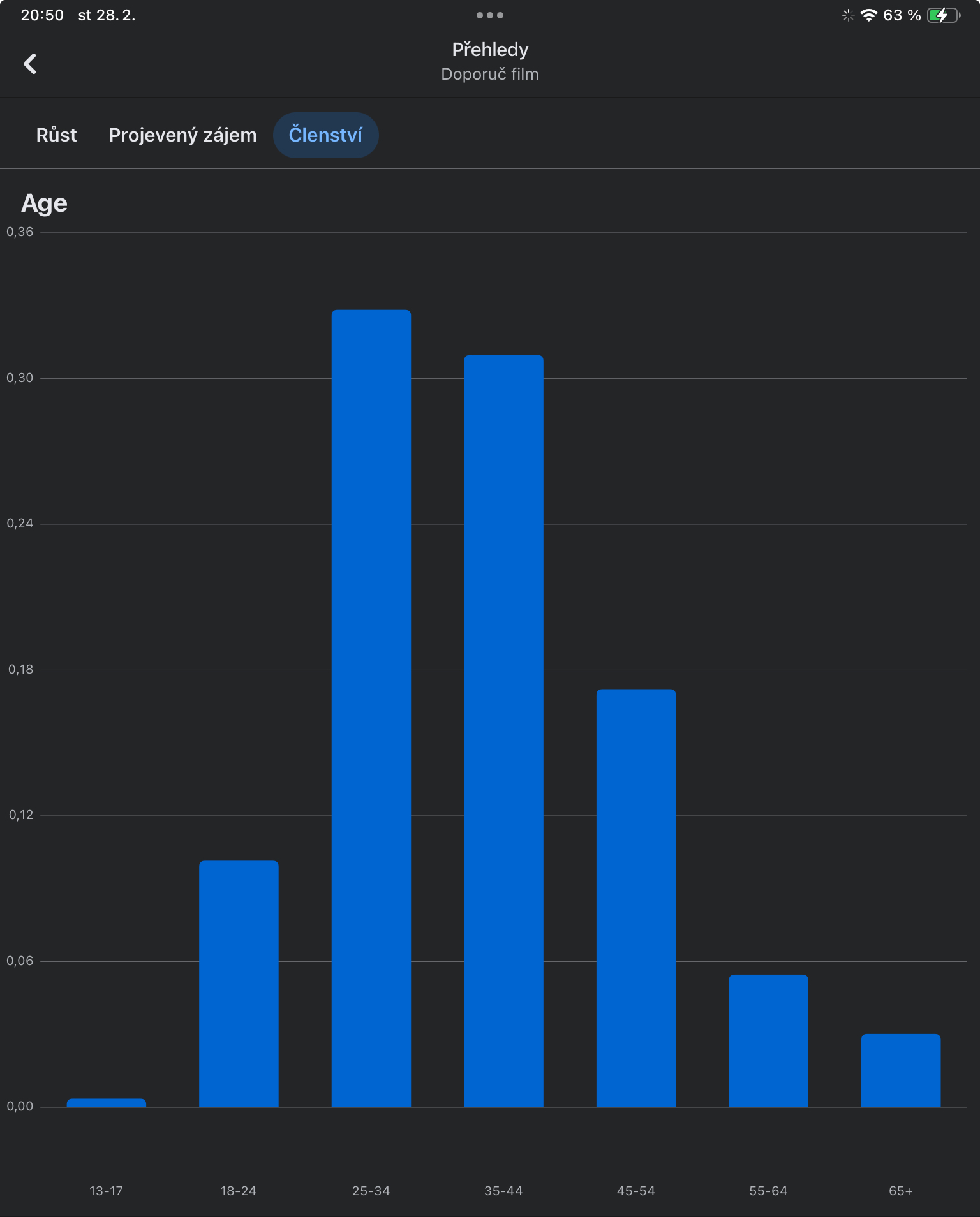Tap the 35-44 axis label
Image resolution: width=980 pixels, height=1217 pixels.
pyautogui.click(x=503, y=1191)
